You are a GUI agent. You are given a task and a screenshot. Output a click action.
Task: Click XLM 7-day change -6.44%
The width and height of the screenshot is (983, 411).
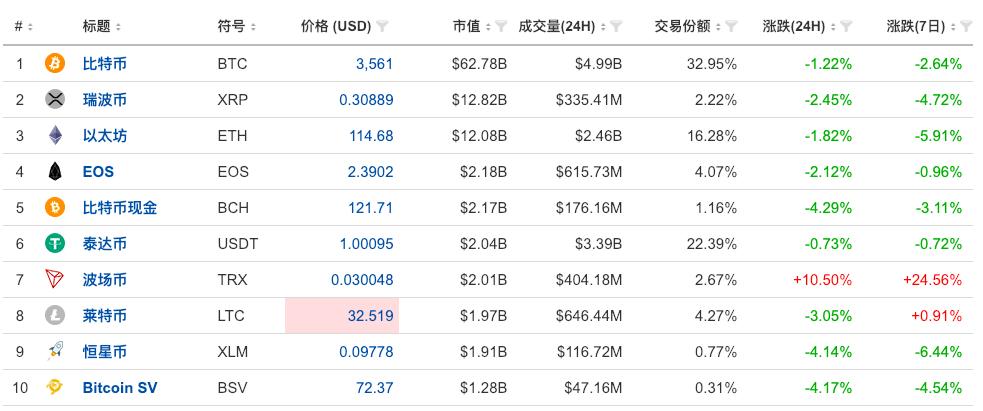click(x=938, y=351)
